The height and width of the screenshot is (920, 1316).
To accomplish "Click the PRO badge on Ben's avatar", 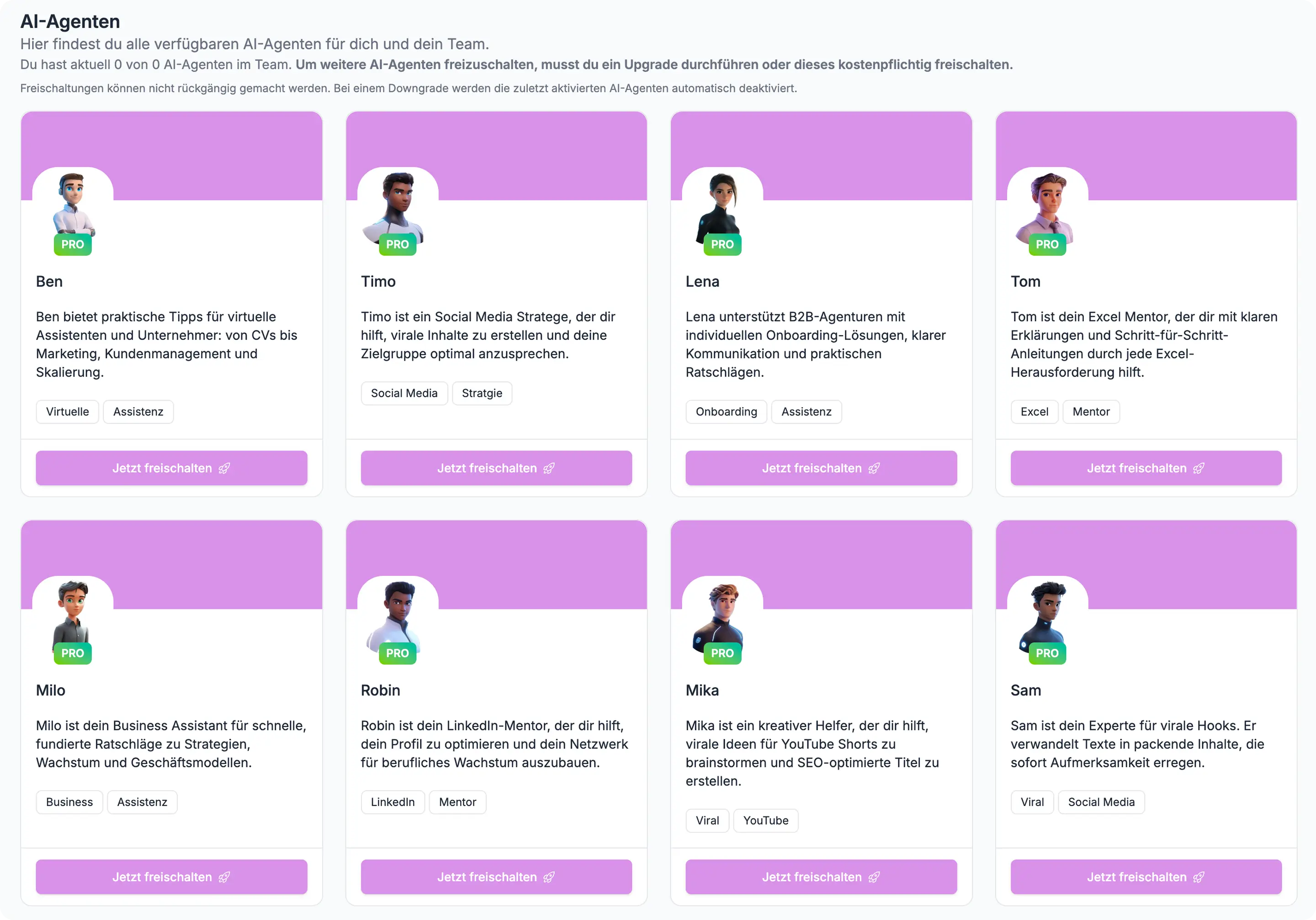I will pyautogui.click(x=72, y=244).
